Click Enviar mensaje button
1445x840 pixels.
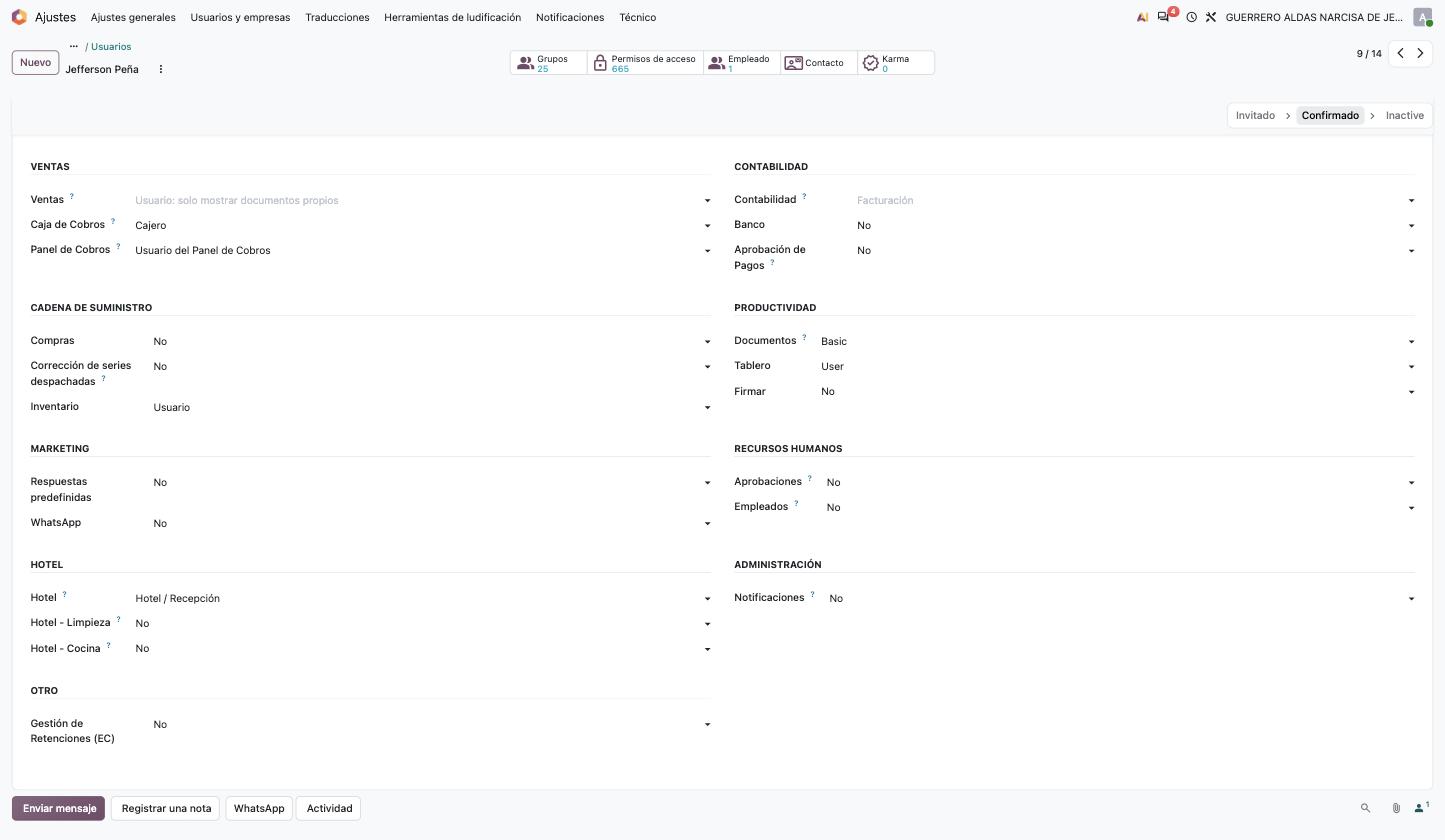point(60,808)
